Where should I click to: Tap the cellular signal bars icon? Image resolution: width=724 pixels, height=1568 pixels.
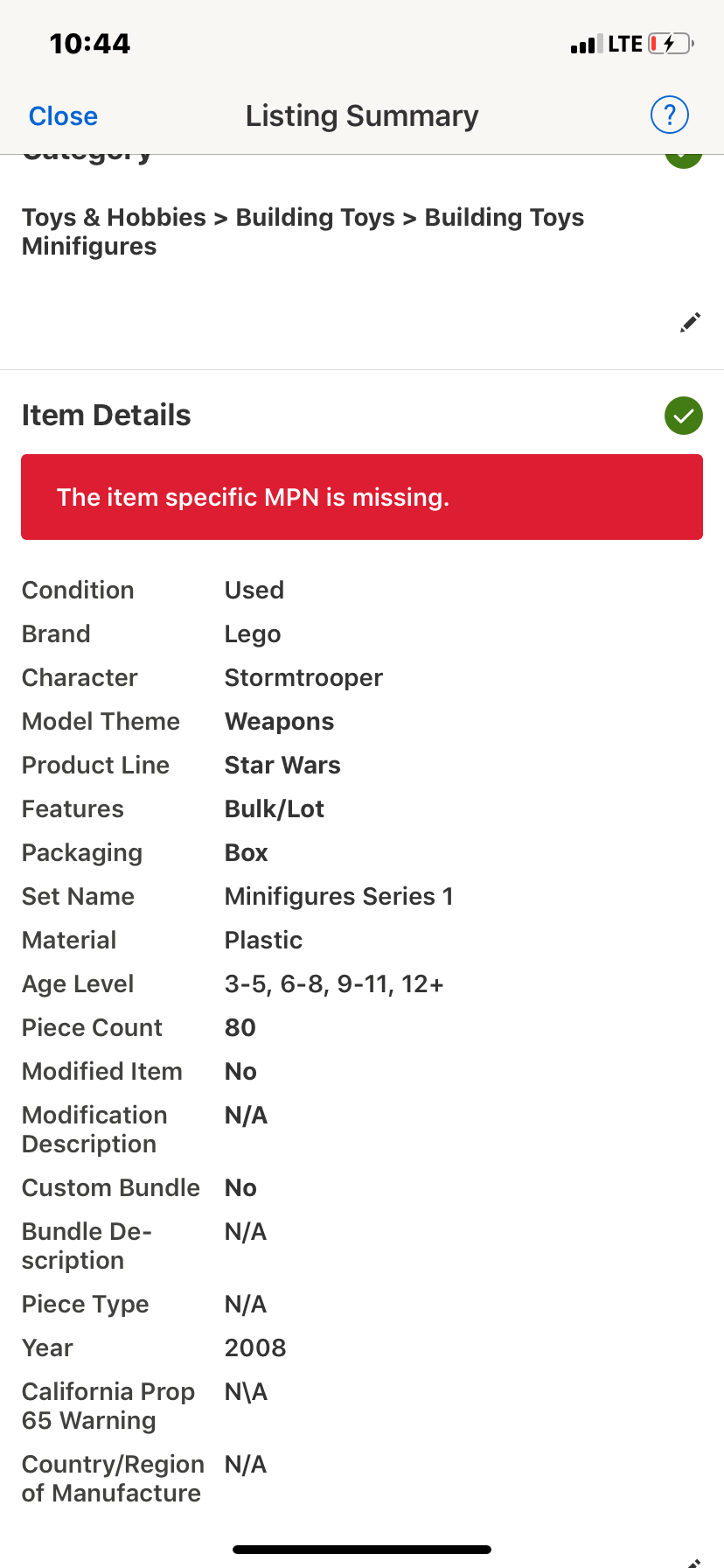583,43
